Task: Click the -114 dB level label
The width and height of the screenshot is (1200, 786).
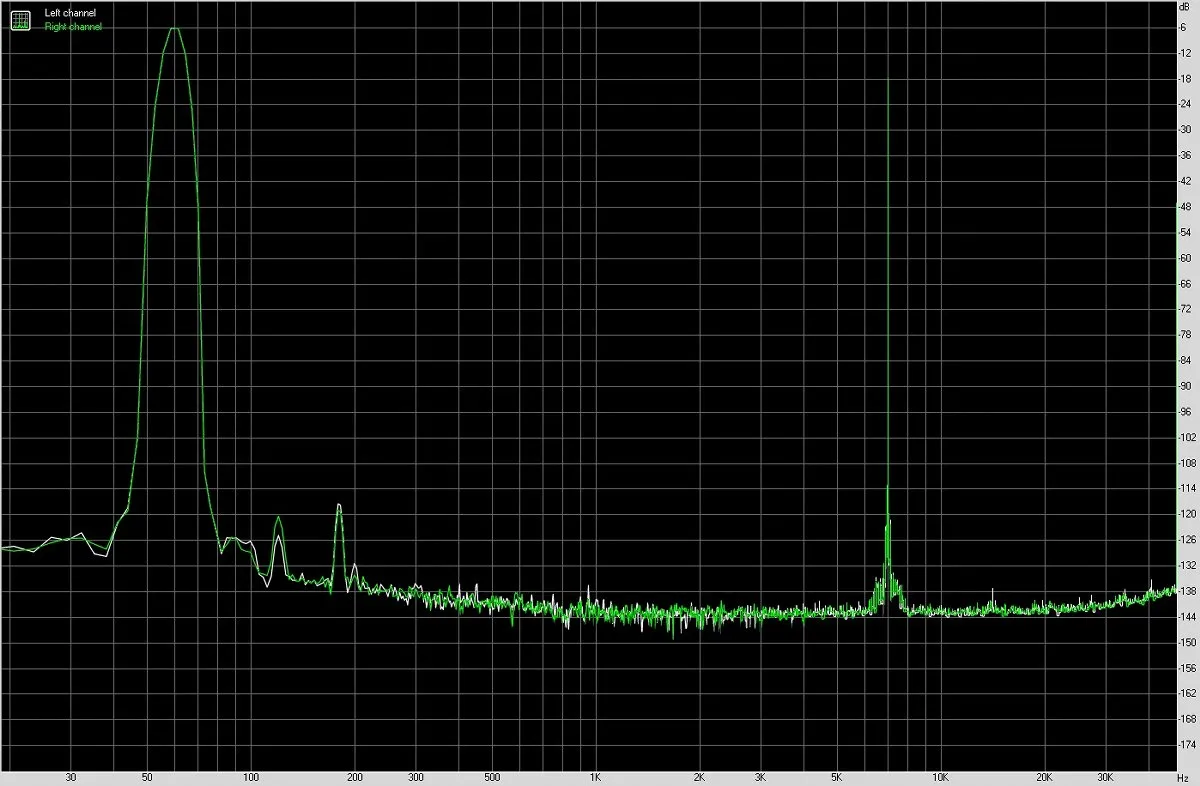Action: point(1185,488)
